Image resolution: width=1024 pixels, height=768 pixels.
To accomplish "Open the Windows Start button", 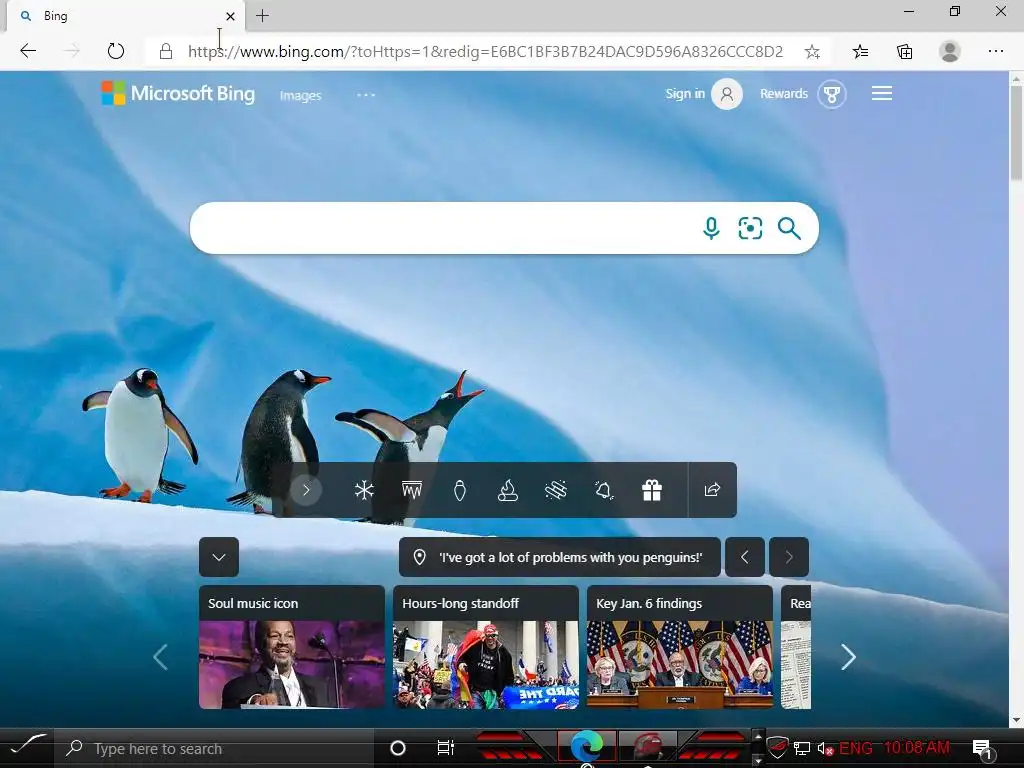I will point(26,748).
